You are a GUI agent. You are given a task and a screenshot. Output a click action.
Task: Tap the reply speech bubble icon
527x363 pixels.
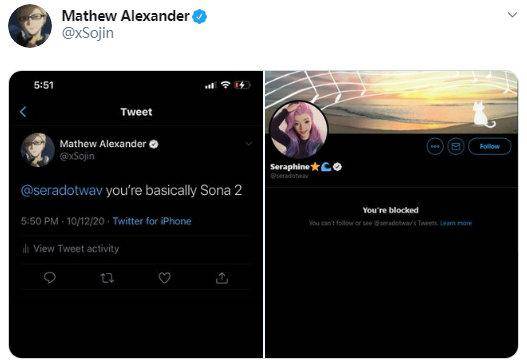(x=50, y=278)
